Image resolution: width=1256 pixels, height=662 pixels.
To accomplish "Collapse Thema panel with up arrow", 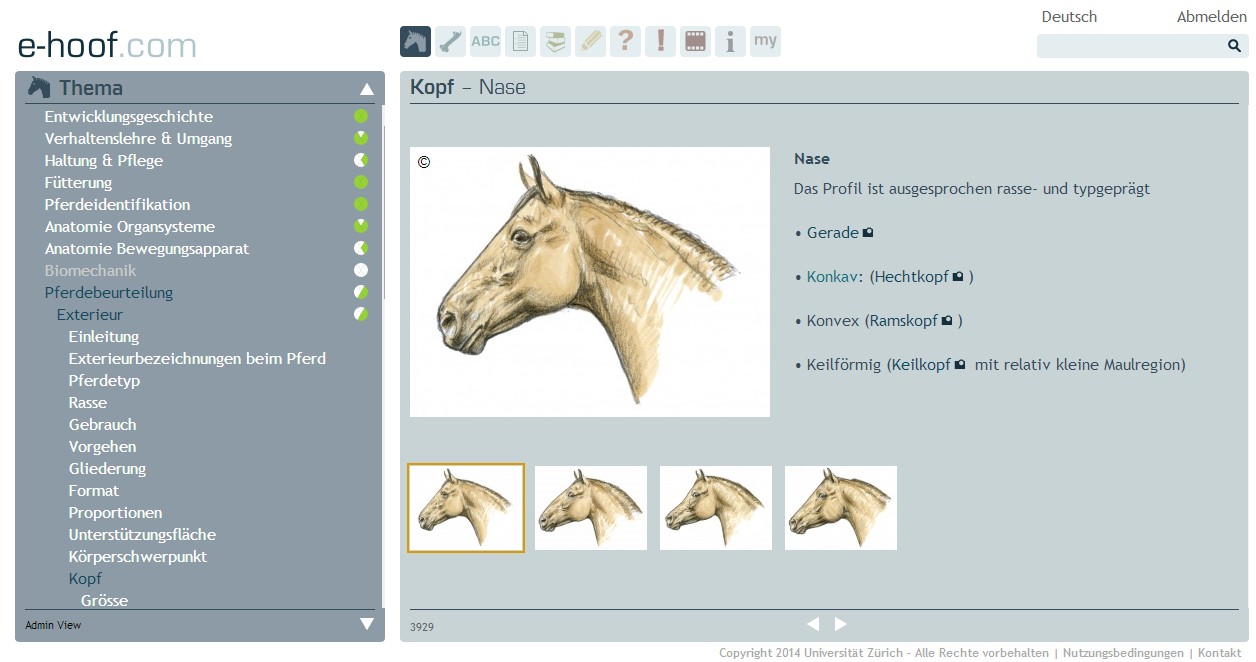I will pyautogui.click(x=367, y=89).
